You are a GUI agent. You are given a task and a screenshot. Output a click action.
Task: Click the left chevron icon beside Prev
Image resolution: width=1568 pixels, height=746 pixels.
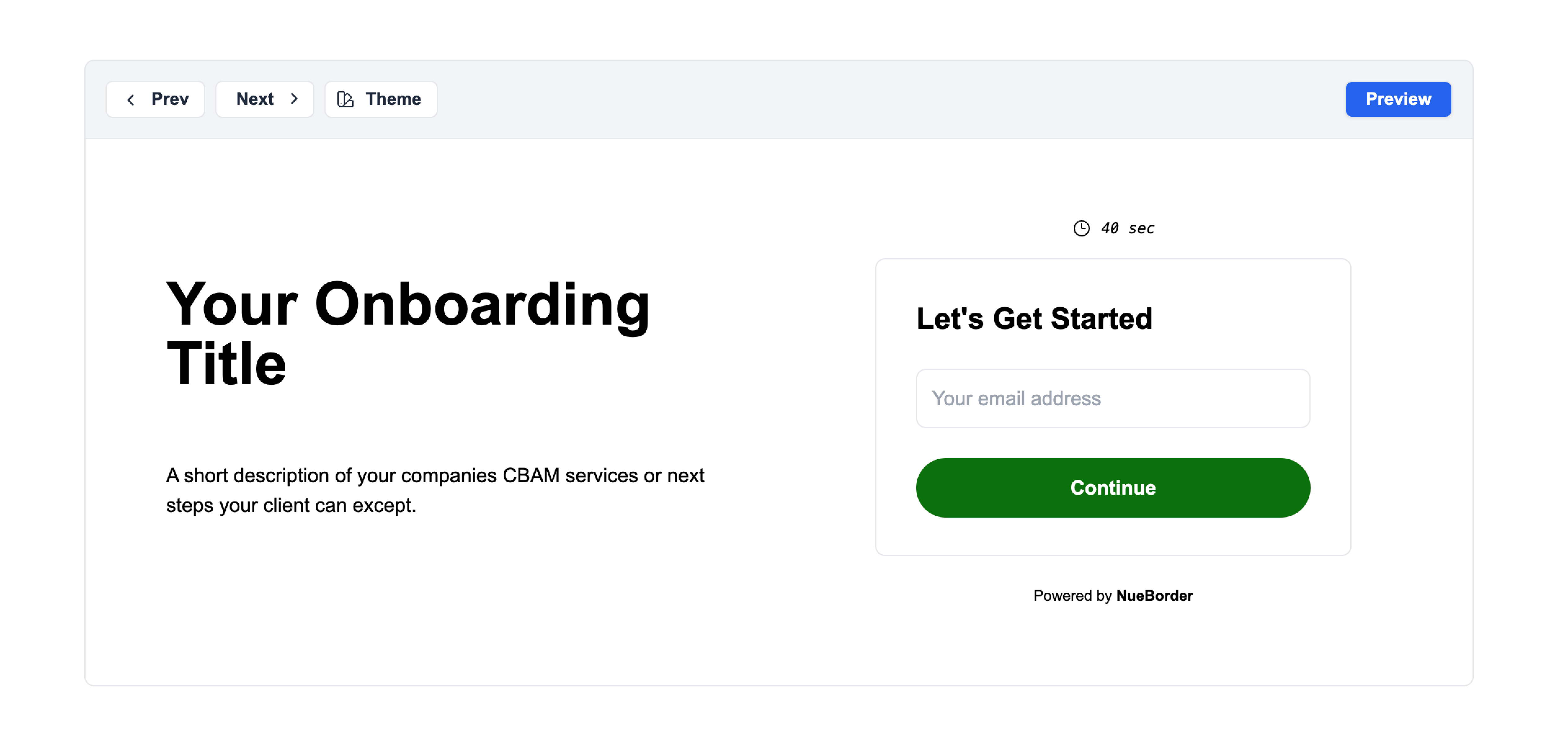(x=130, y=99)
